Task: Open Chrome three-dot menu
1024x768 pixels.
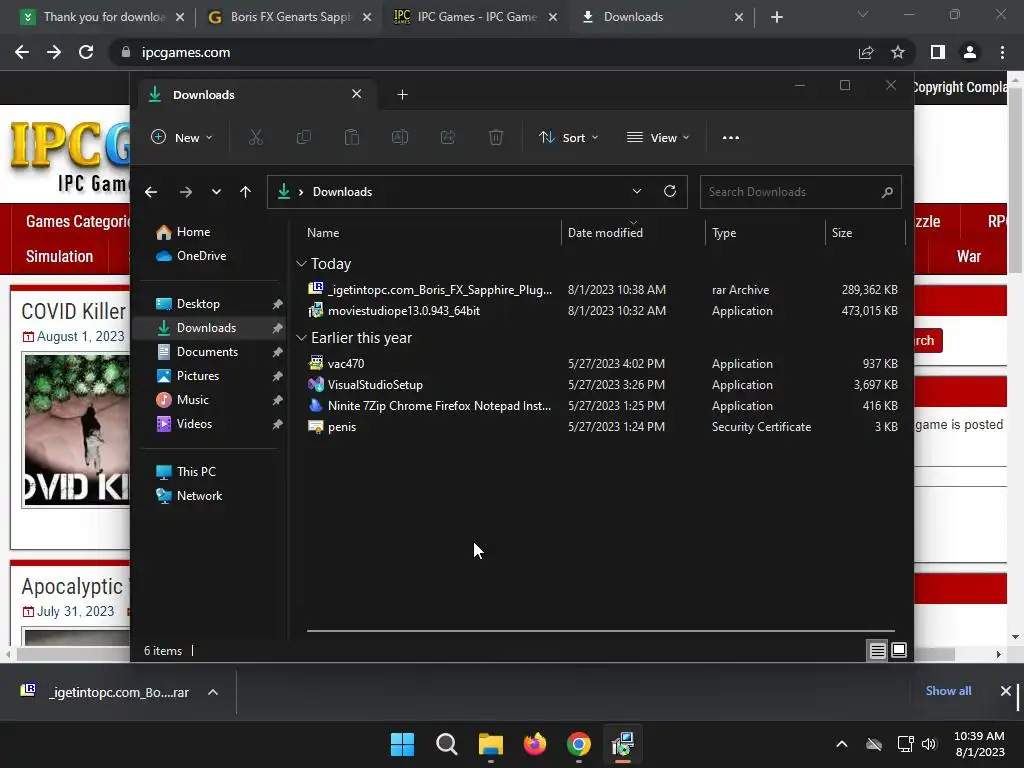Action: point(1002,52)
